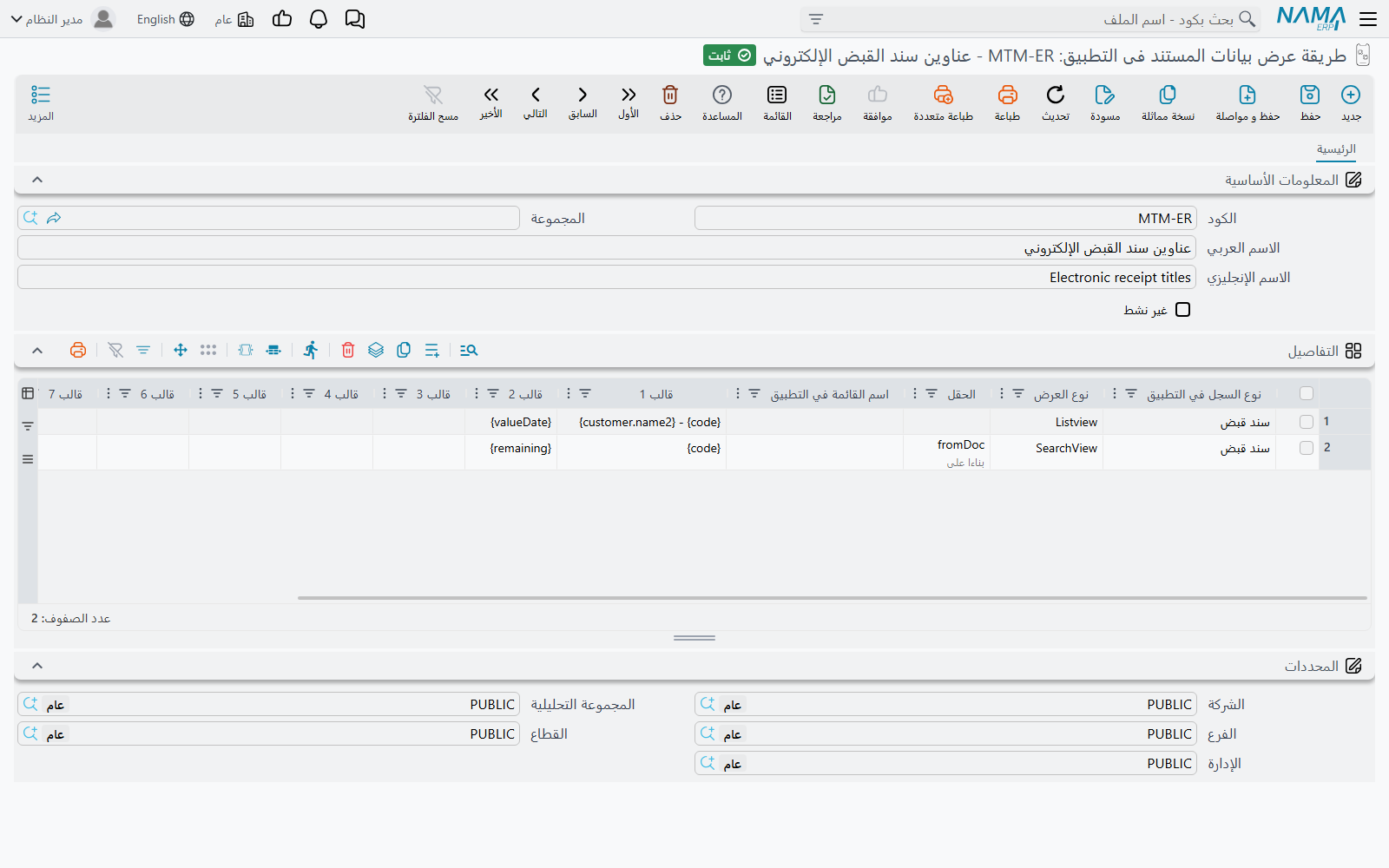Open column menu for قالب 1

coord(569,393)
